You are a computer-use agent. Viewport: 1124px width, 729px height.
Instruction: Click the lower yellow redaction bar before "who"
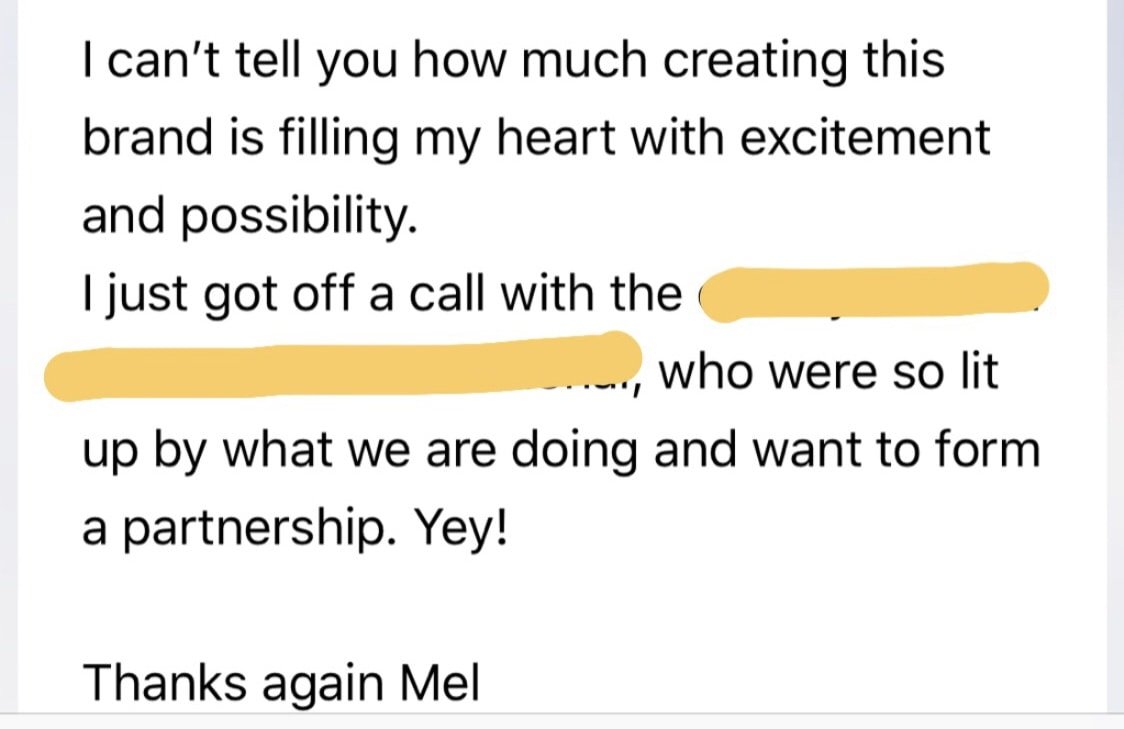tap(343, 366)
